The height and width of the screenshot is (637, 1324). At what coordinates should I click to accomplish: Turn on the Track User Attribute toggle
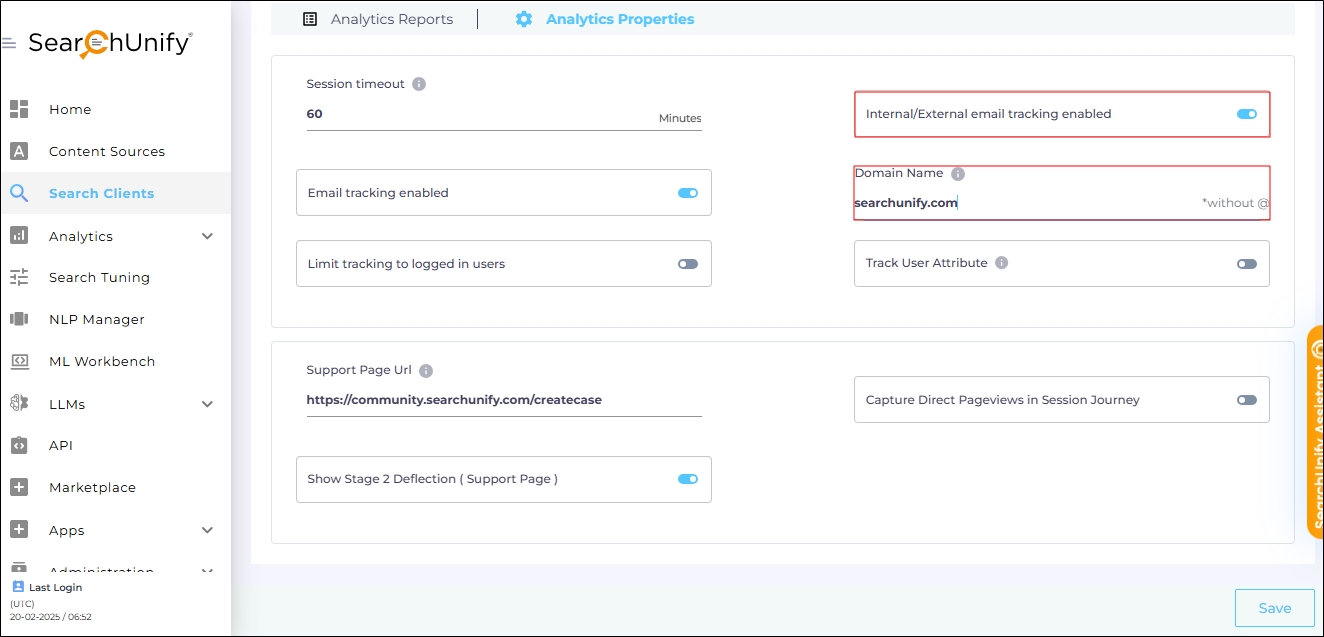1246,264
